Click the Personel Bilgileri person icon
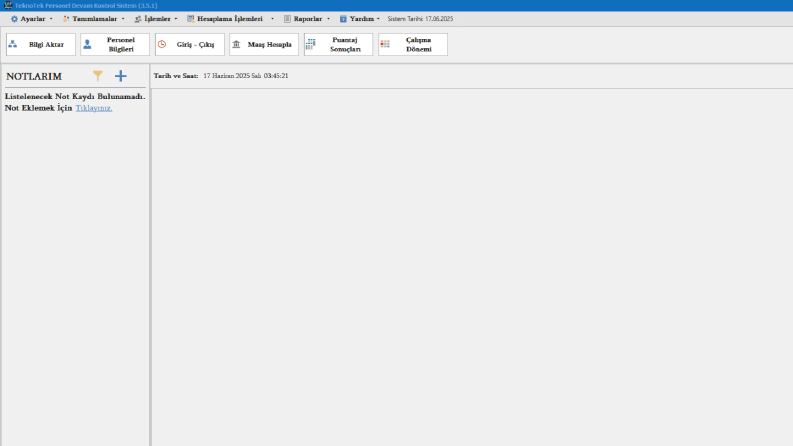The image size is (793, 446). coord(87,44)
